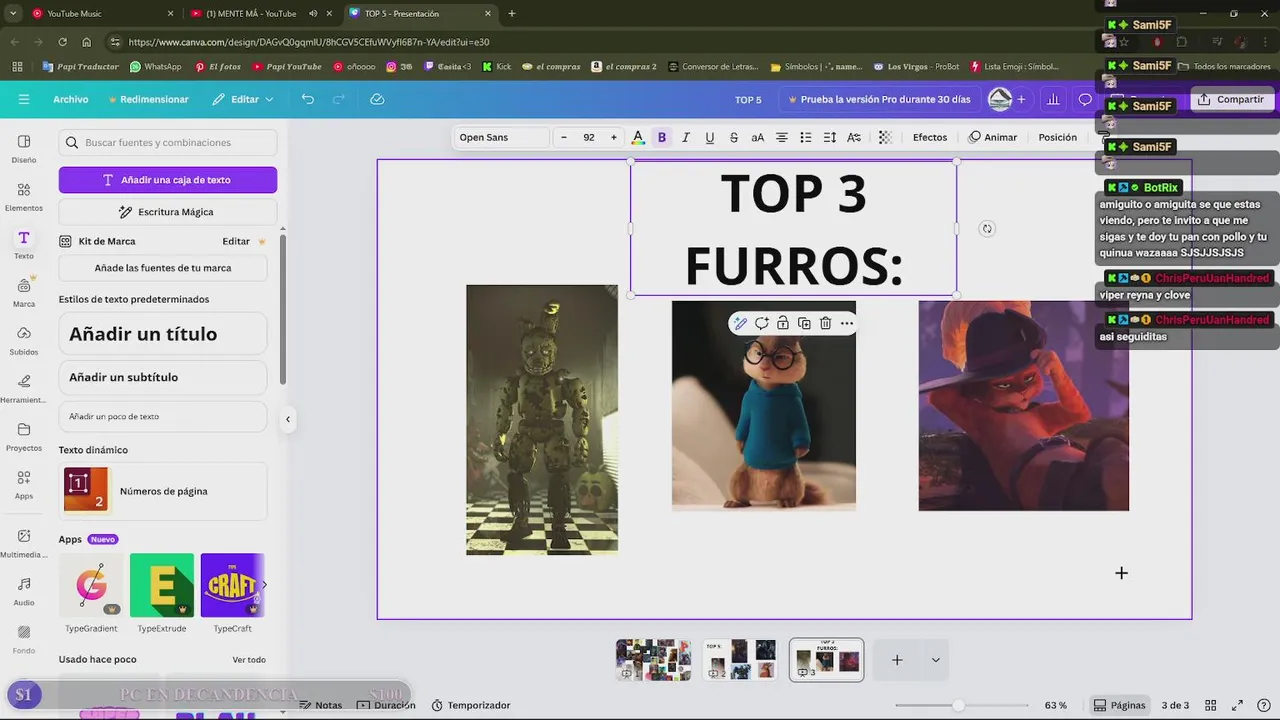This screenshot has height=720, width=1280.
Task: Open text color picker
Action: coord(638,137)
